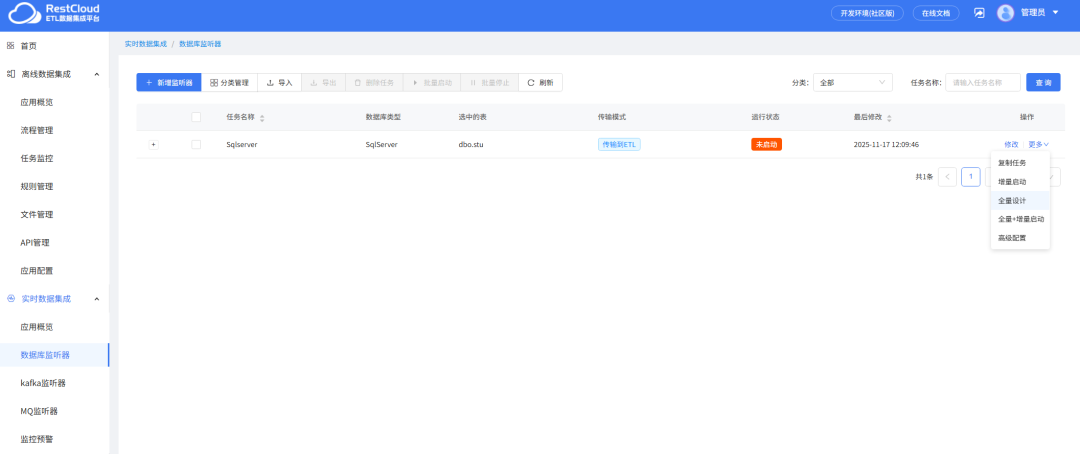
Task: Click the SqlServer database type cell
Action: pyautogui.click(x=382, y=145)
